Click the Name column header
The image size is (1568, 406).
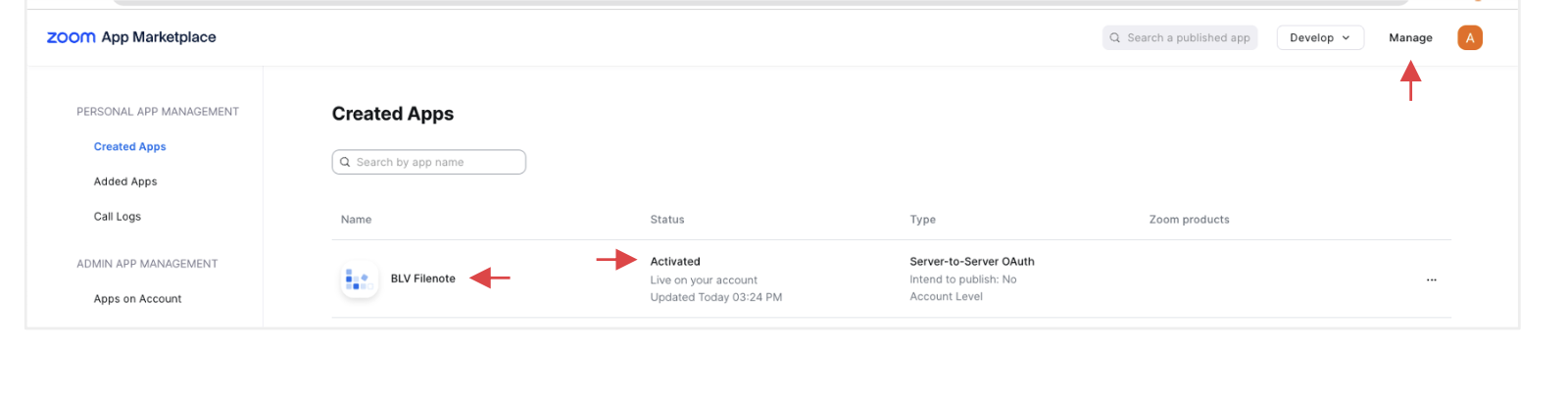coord(356,220)
